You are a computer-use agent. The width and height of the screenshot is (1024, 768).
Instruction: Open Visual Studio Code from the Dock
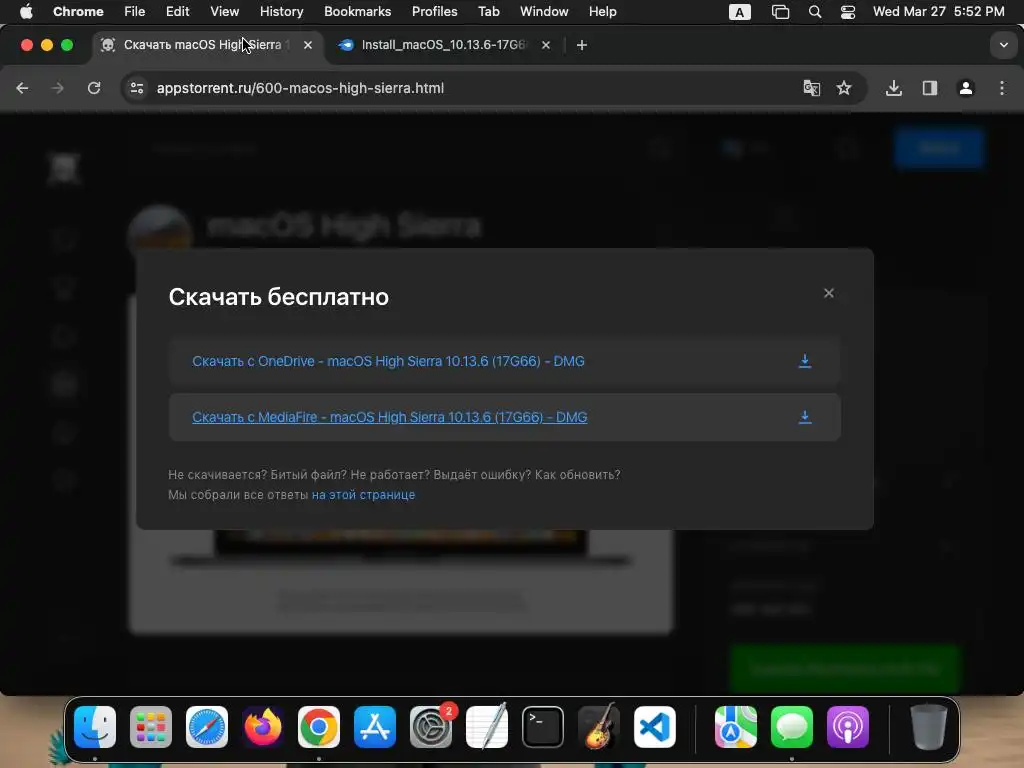coord(654,727)
